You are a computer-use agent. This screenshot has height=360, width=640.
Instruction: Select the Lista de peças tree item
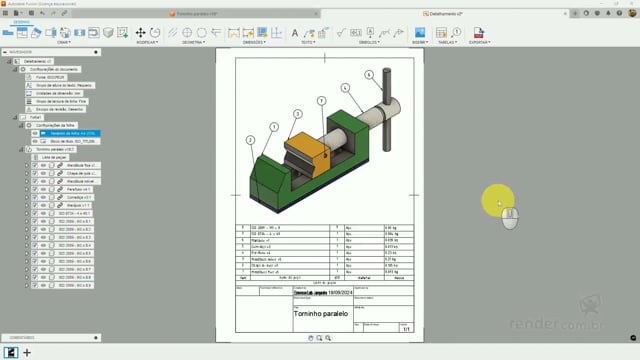pos(55,158)
